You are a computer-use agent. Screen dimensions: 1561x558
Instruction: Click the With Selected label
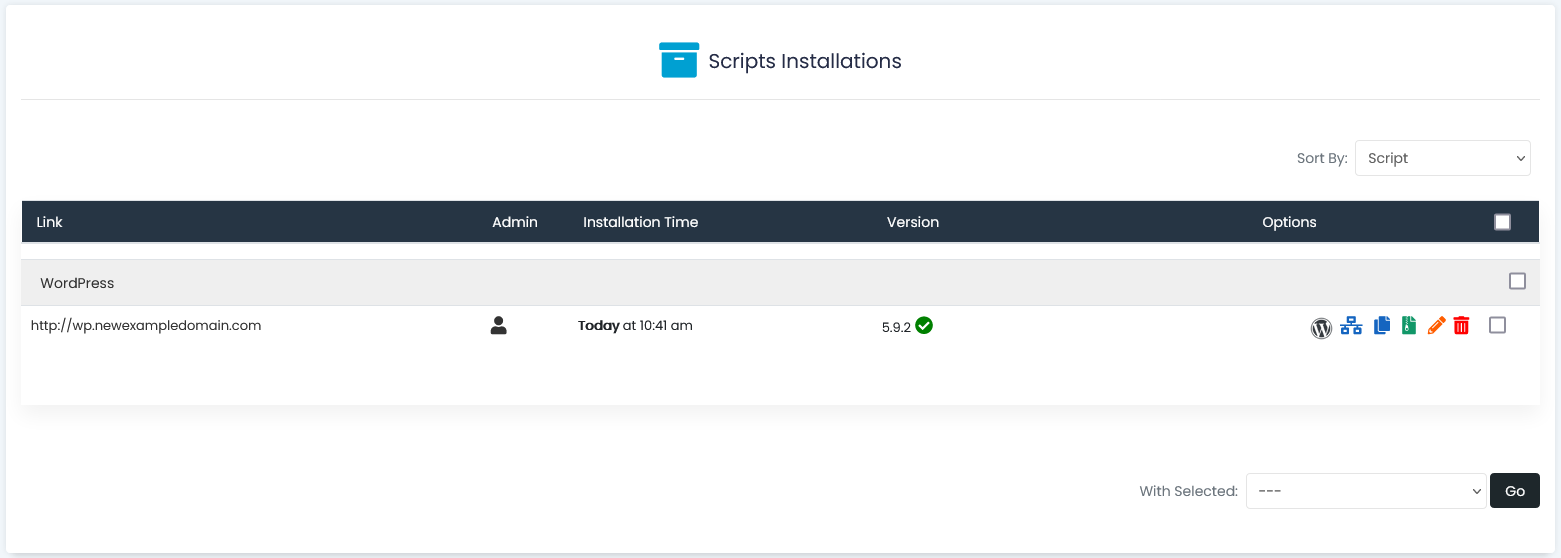pos(1189,491)
